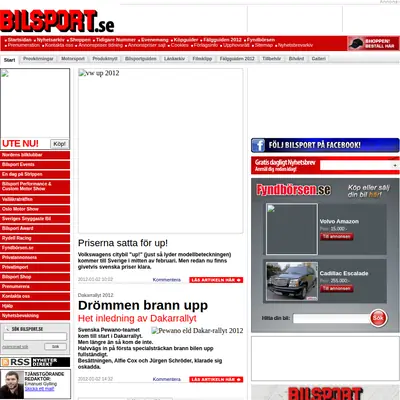Screen dimensions: 400x400
Task: Open En dag på Strippen item
Action: (x=35, y=174)
